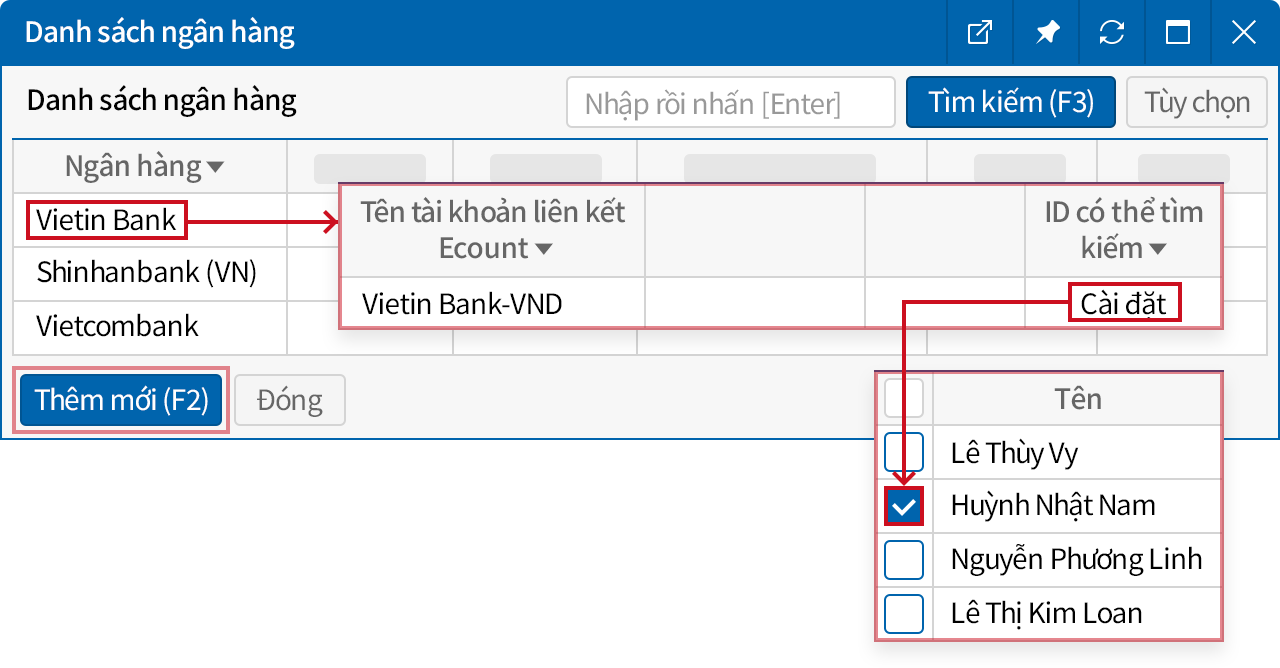Check the box next to Lê Thị Kim Loan
This screenshot has width=1280, height=668.
tap(904, 613)
